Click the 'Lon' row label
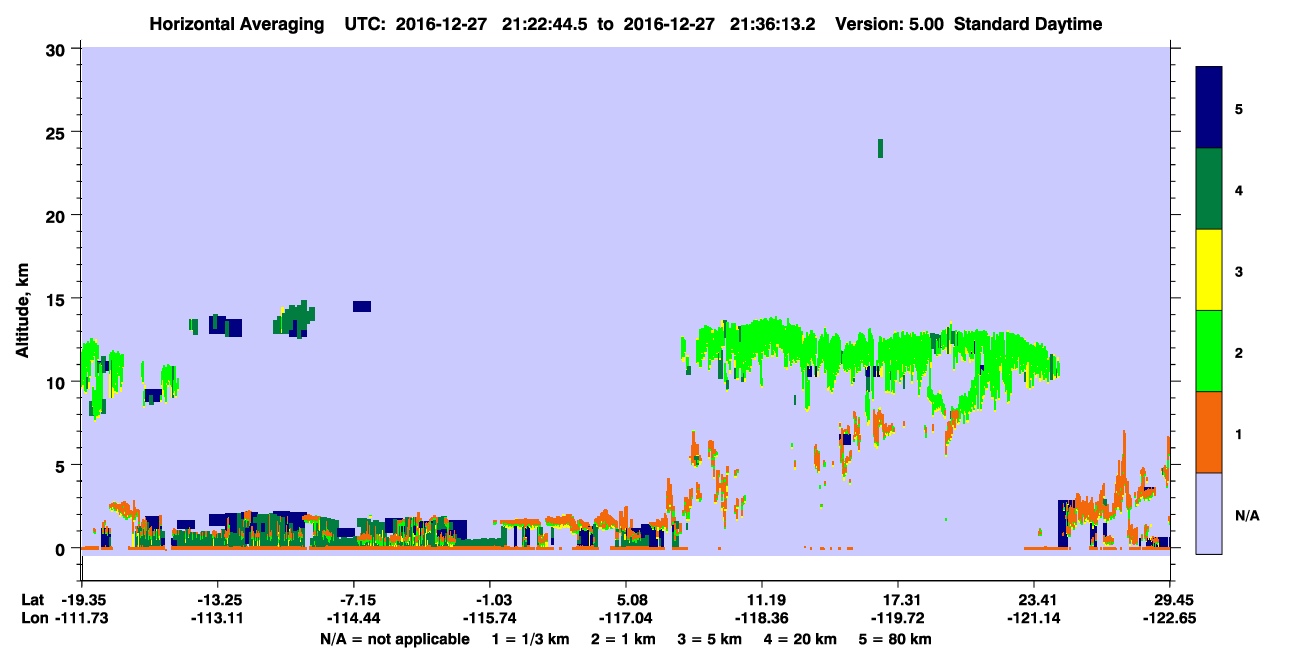Screen dimensions: 1300x667 33,618
